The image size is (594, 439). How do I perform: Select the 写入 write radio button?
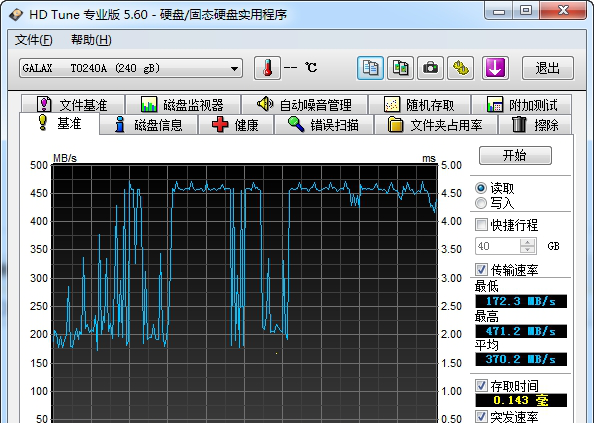[481, 203]
